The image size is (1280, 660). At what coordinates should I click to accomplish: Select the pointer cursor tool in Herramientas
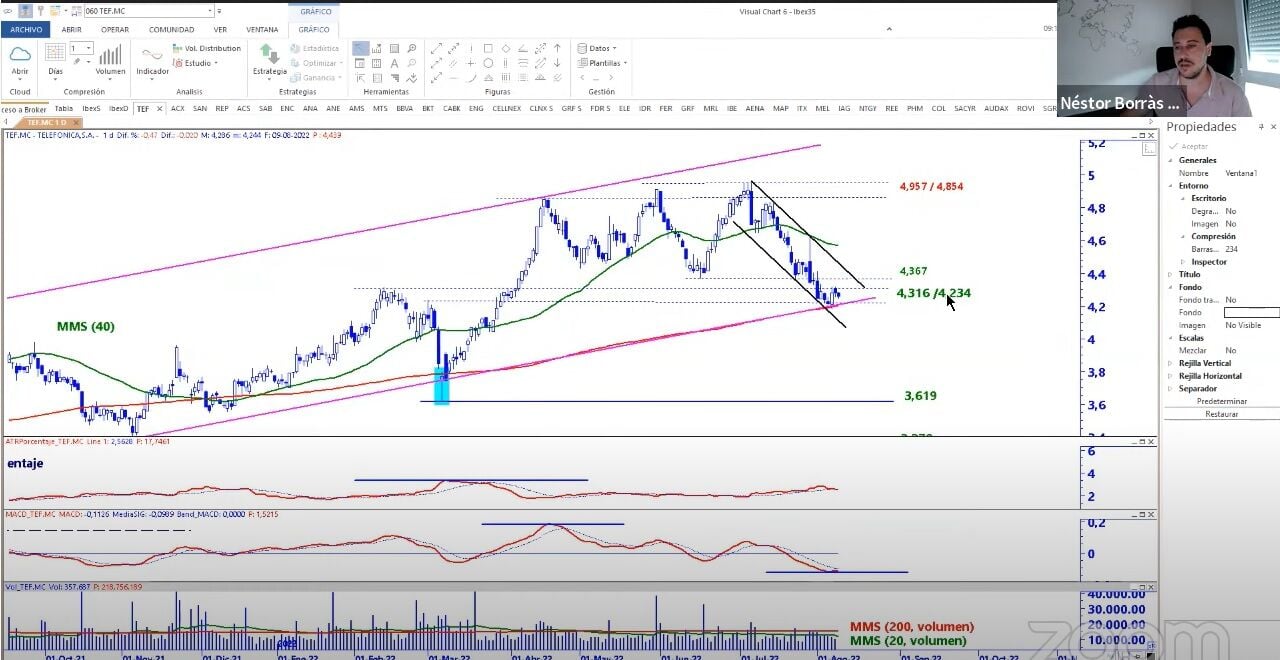tap(360, 48)
